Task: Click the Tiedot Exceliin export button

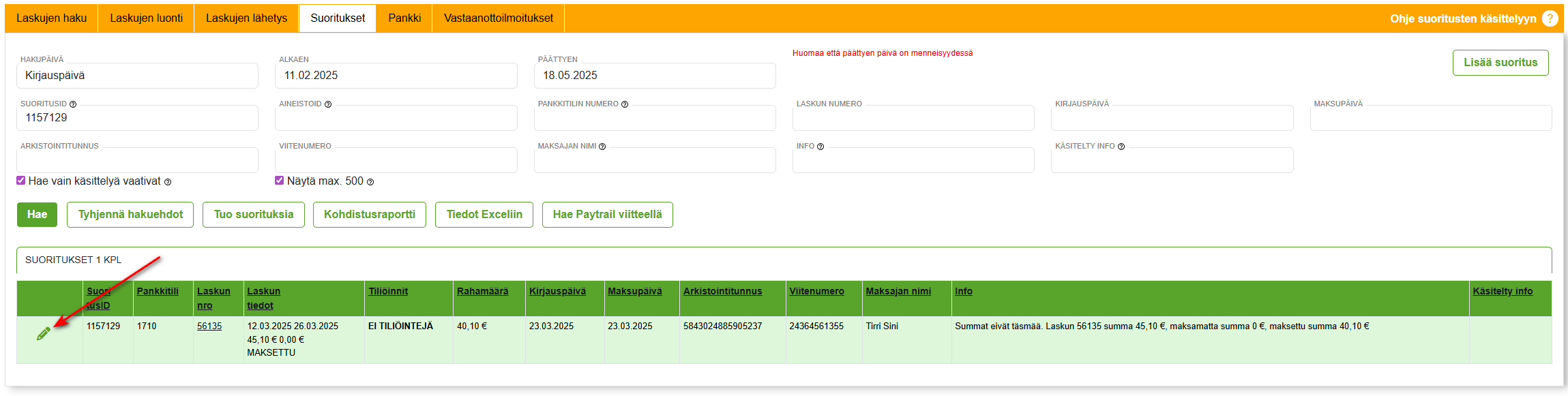Action: 484,215
